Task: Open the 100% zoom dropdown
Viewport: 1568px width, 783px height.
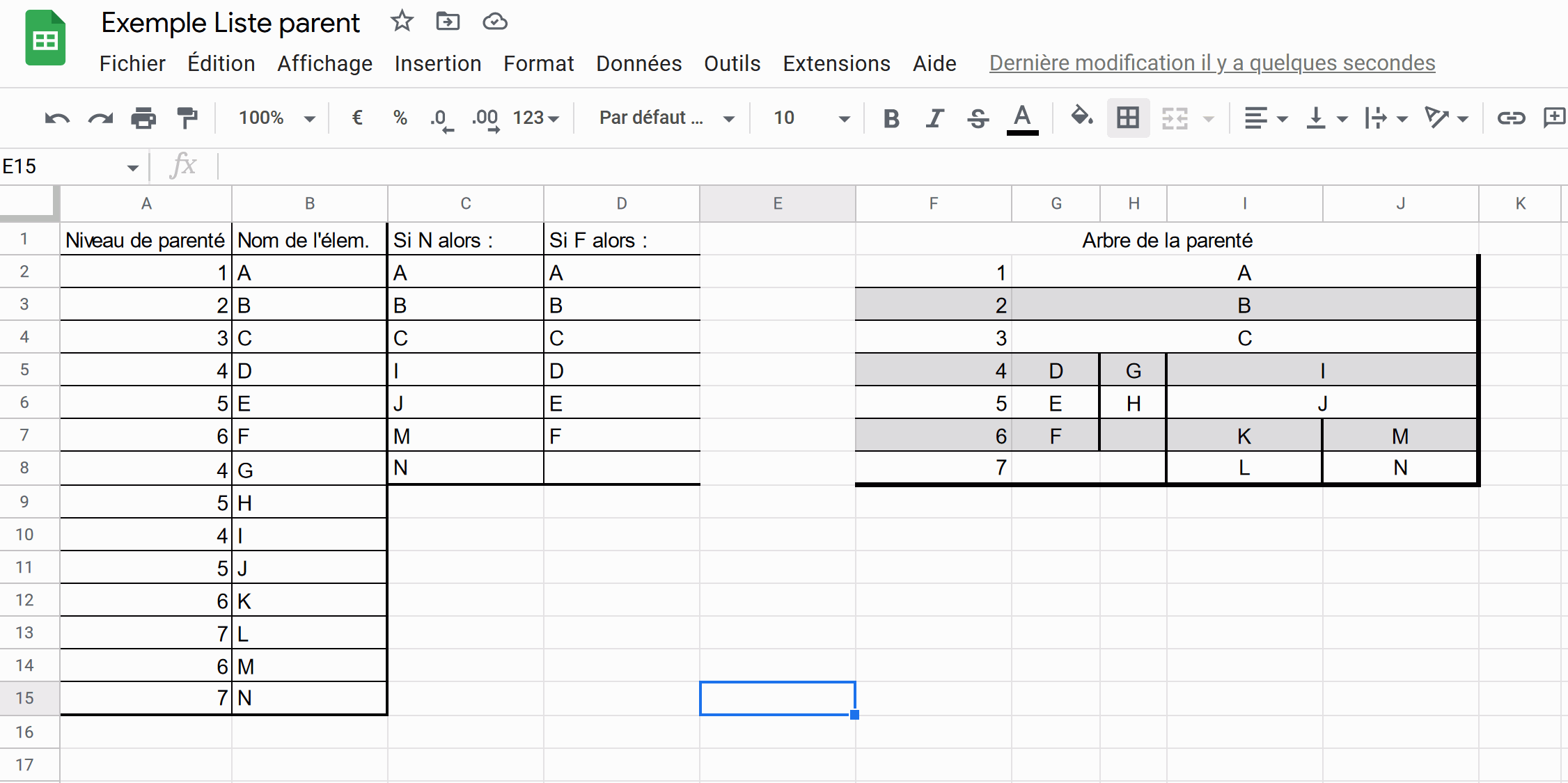Action: point(276,118)
